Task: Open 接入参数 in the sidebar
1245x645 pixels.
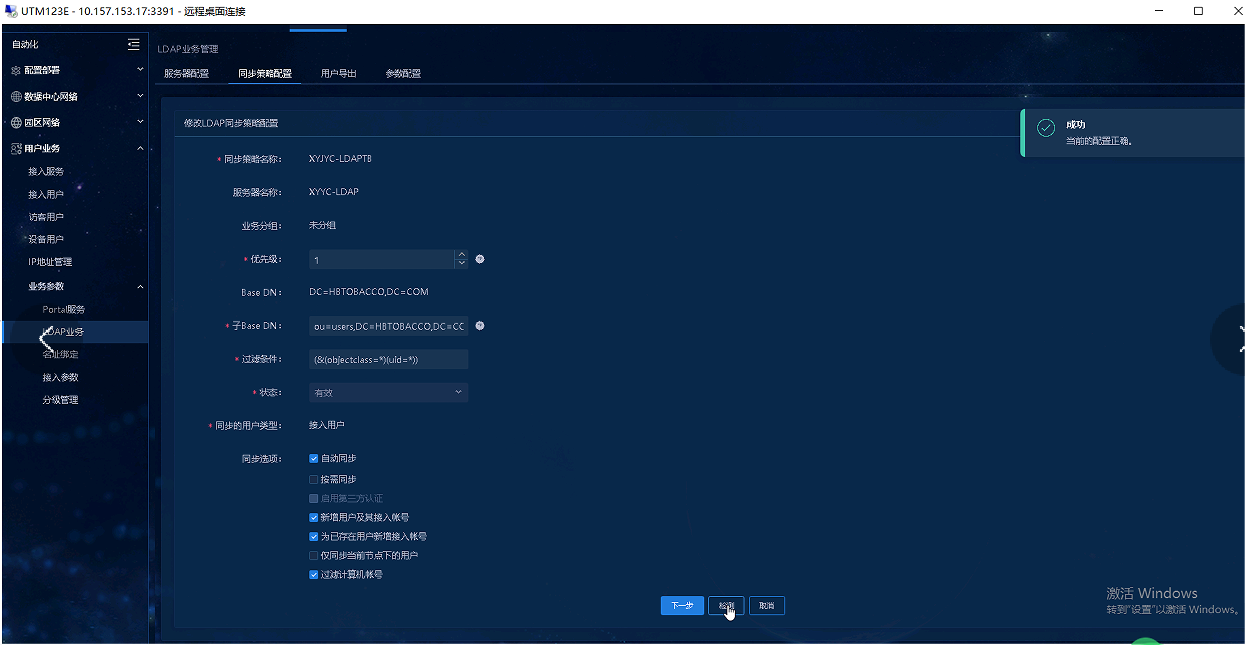Action: coord(60,377)
